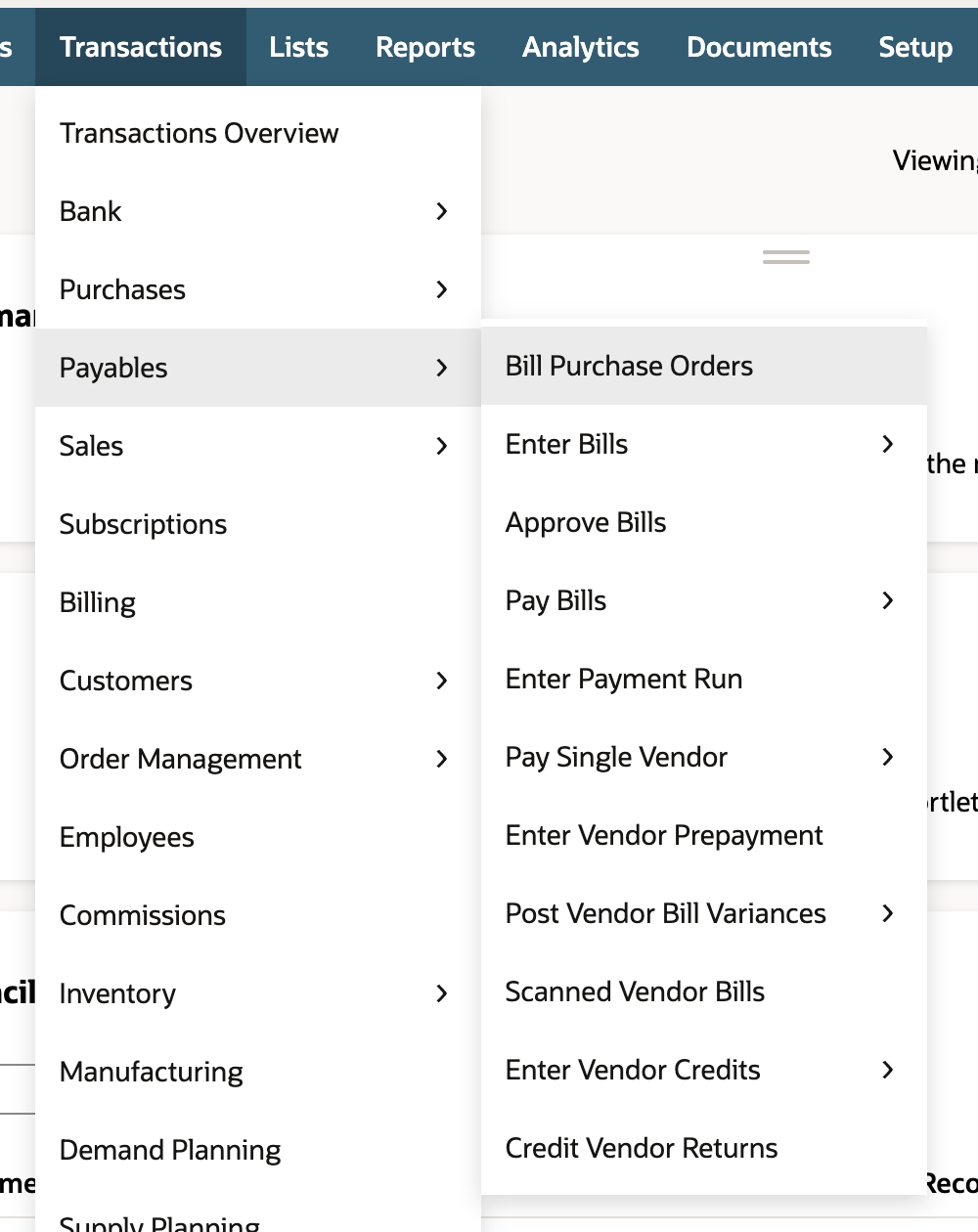The height and width of the screenshot is (1232, 978).
Task: Expand the Order Management submenu arrow
Action: tap(442, 759)
